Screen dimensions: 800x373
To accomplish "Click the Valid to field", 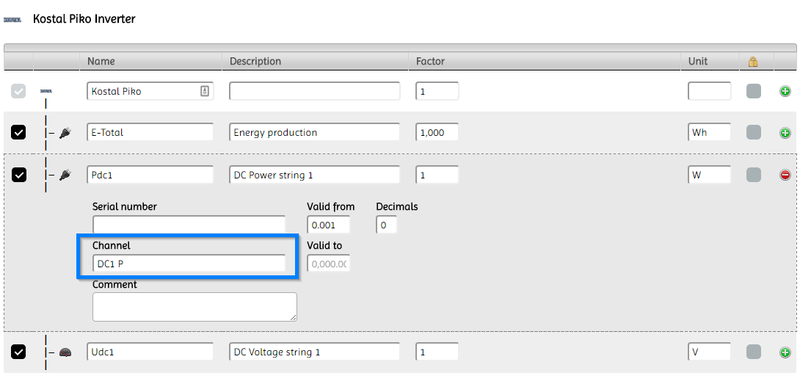I will 329,264.
